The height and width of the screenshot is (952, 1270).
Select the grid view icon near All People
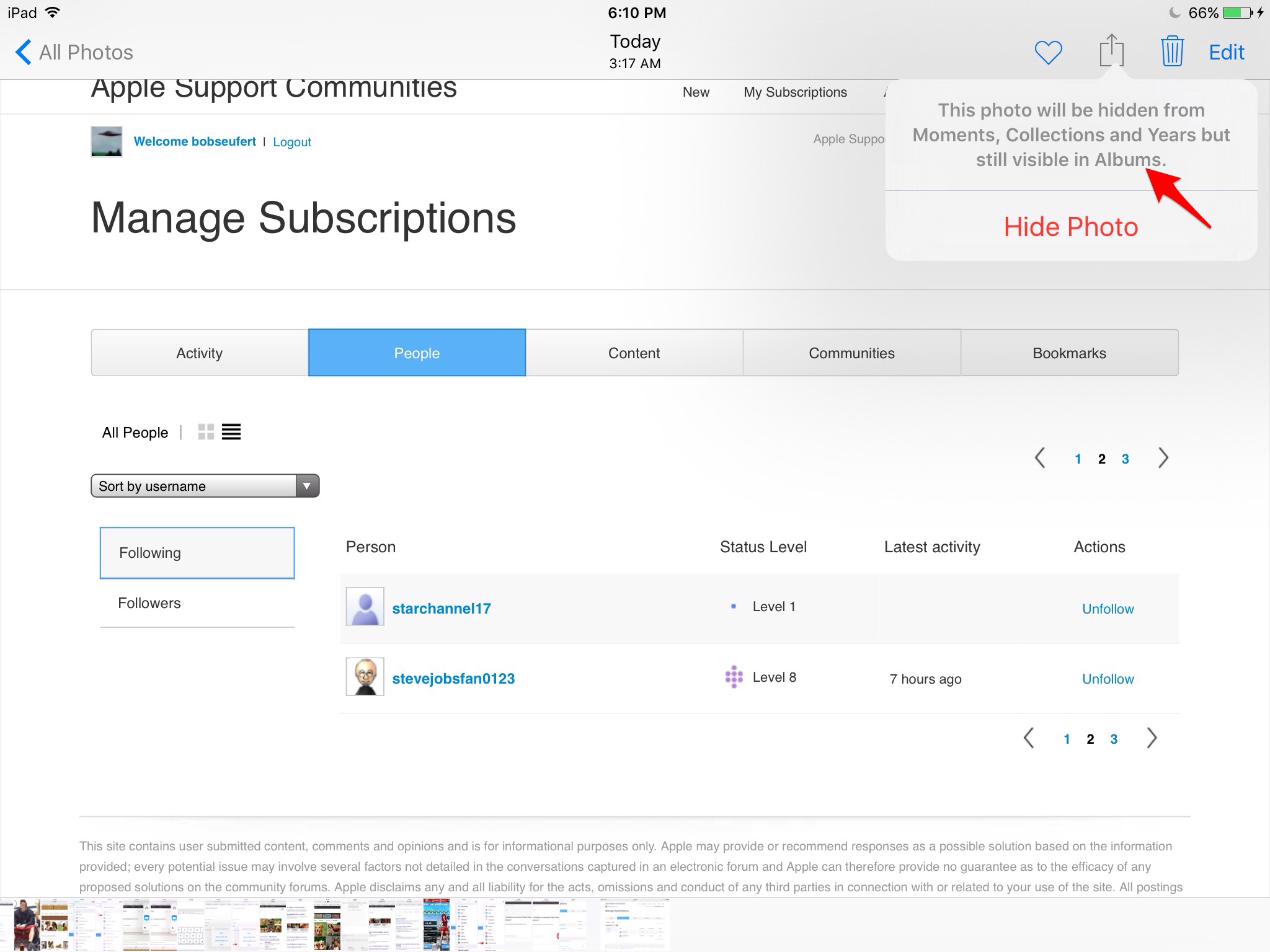206,431
